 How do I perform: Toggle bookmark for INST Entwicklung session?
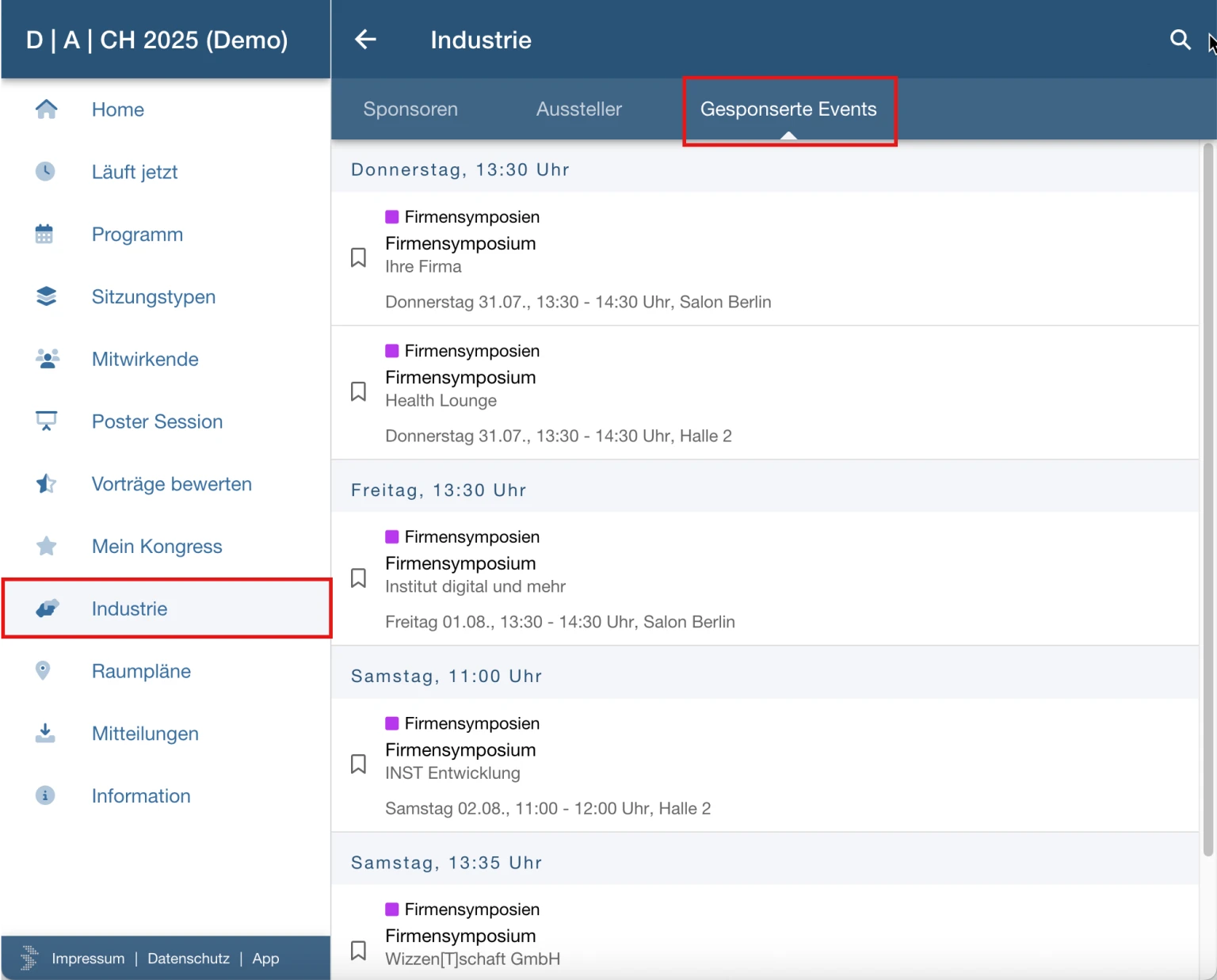tap(358, 764)
